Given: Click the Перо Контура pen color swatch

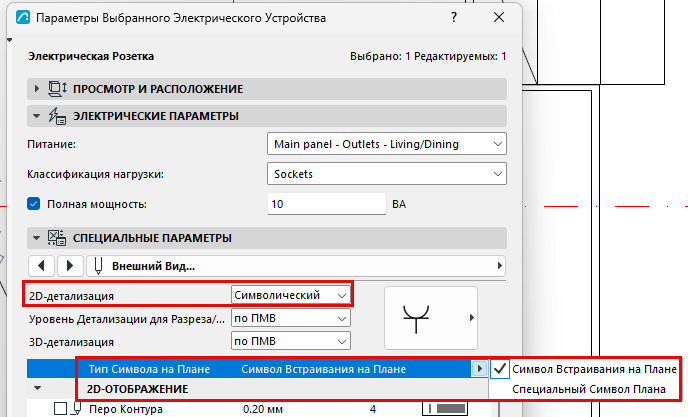Looking at the screenshot, I should click(x=444, y=409).
